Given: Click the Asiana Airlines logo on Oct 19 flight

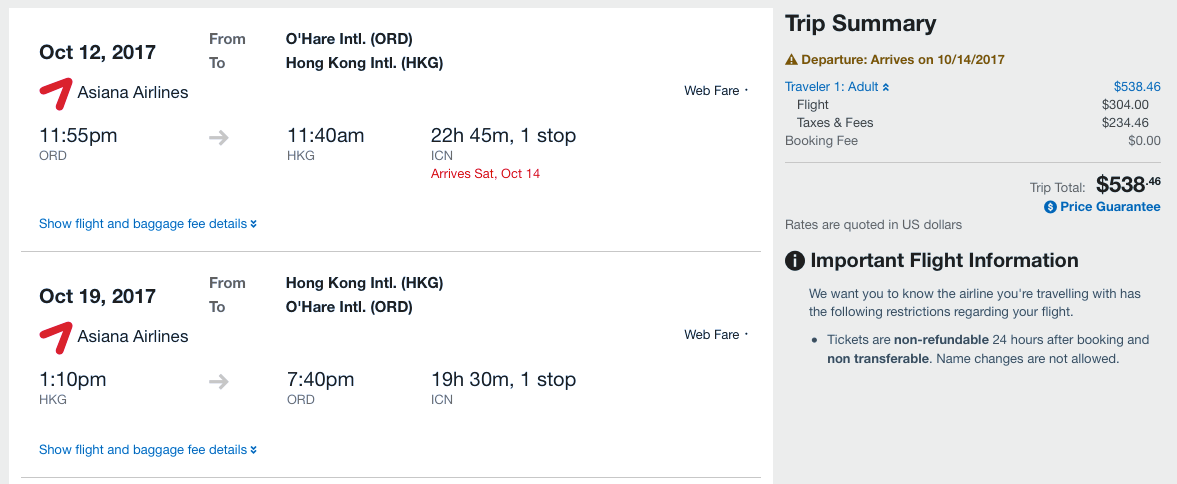Looking at the screenshot, I should 55,338.
